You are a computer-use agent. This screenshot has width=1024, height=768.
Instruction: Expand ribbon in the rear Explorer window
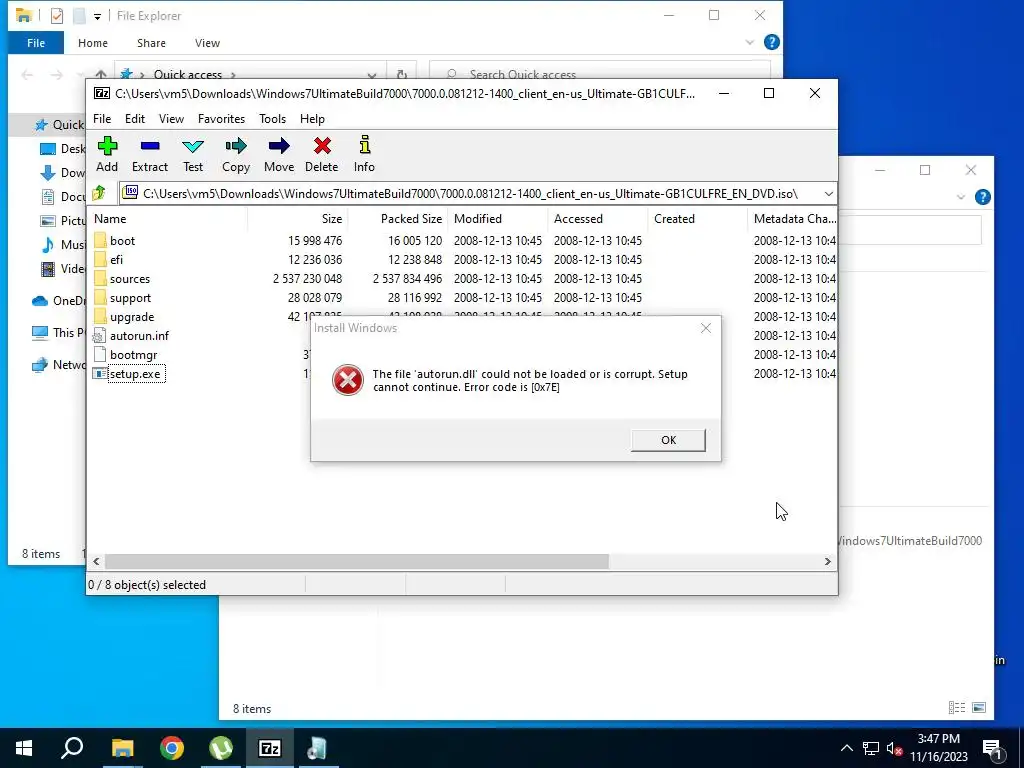click(961, 197)
